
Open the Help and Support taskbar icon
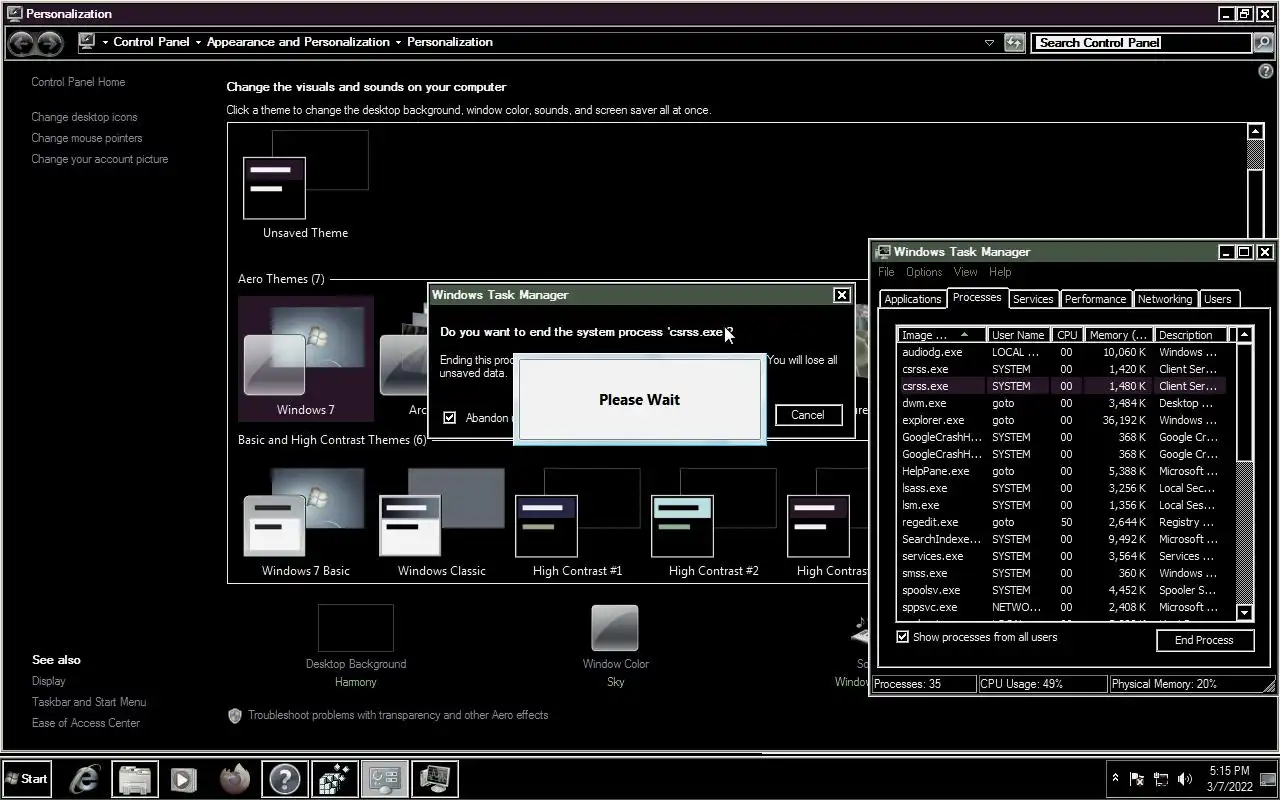(x=285, y=779)
